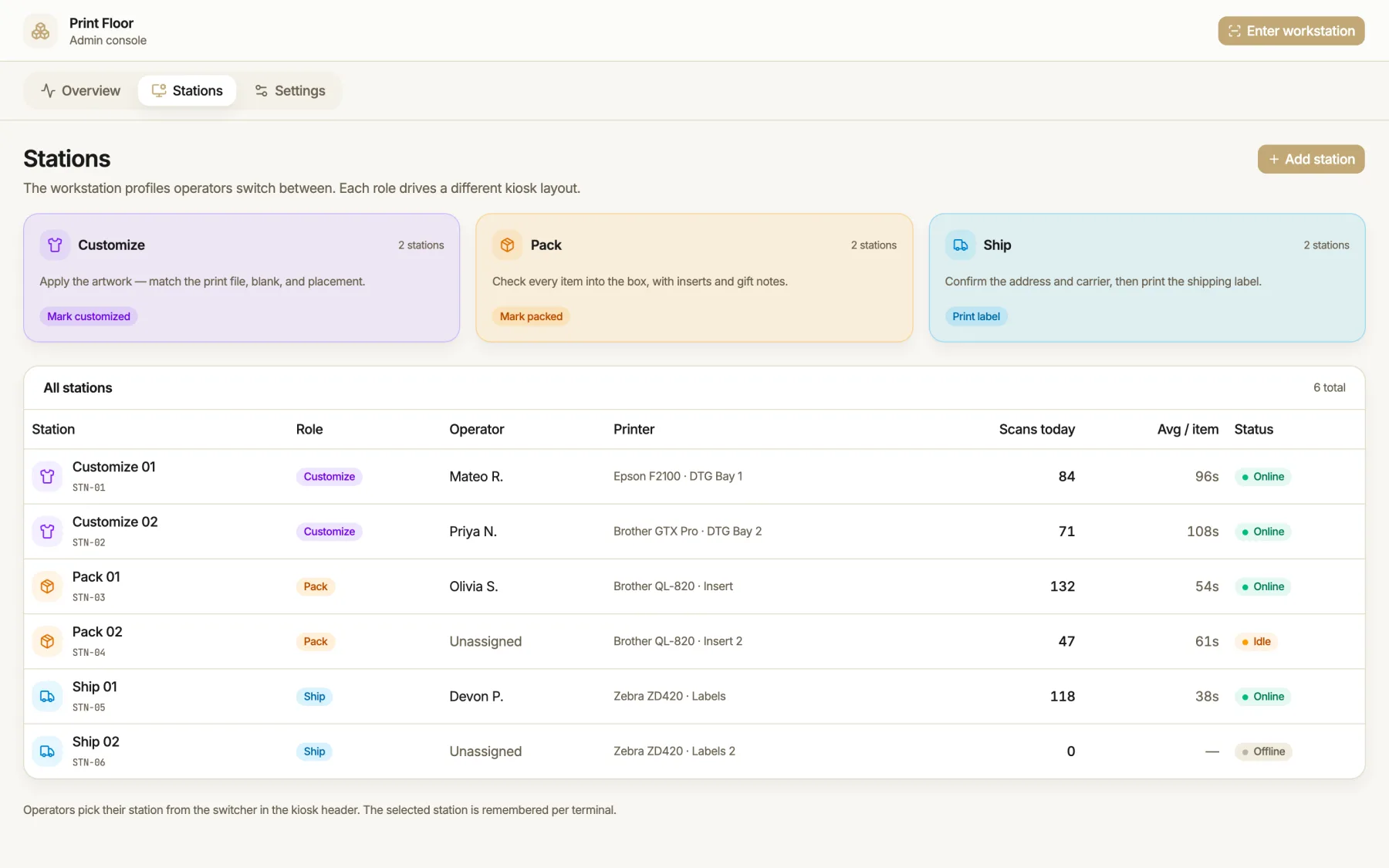Click the Customize 02 station shirt icon

pyautogui.click(x=47, y=531)
